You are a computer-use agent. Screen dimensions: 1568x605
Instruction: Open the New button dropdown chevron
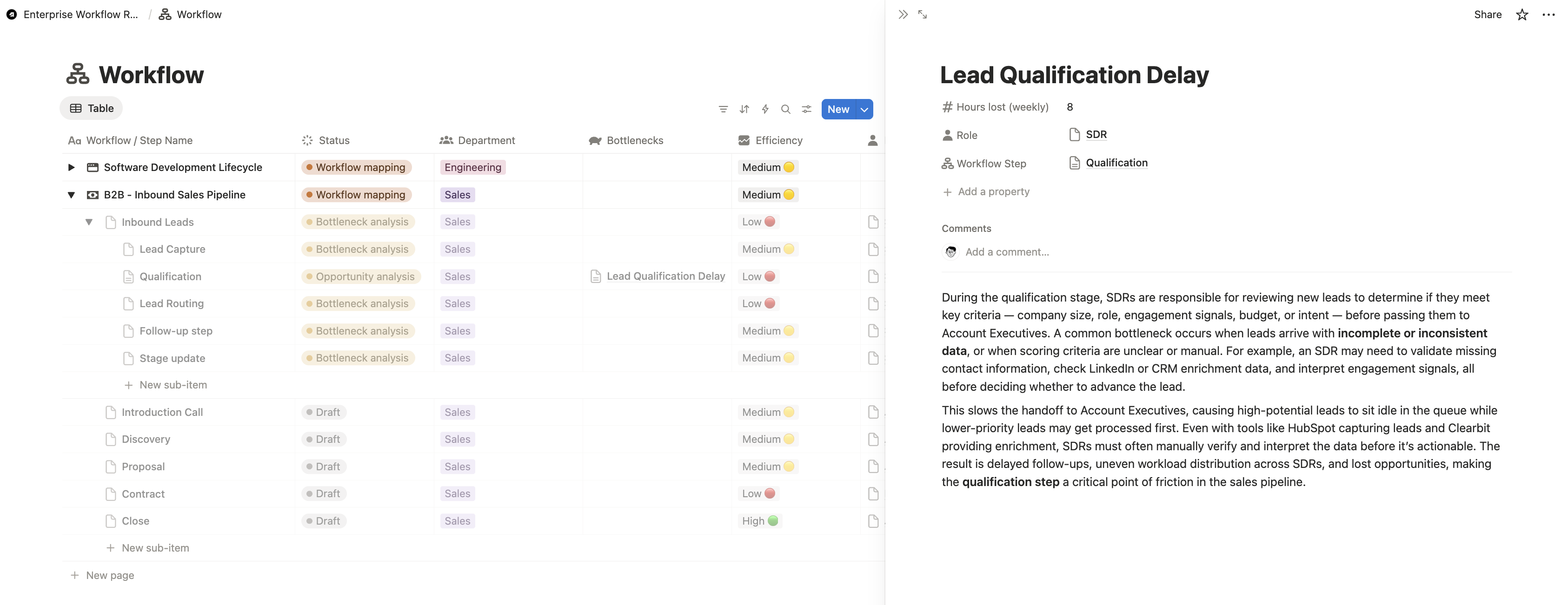pyautogui.click(x=864, y=110)
